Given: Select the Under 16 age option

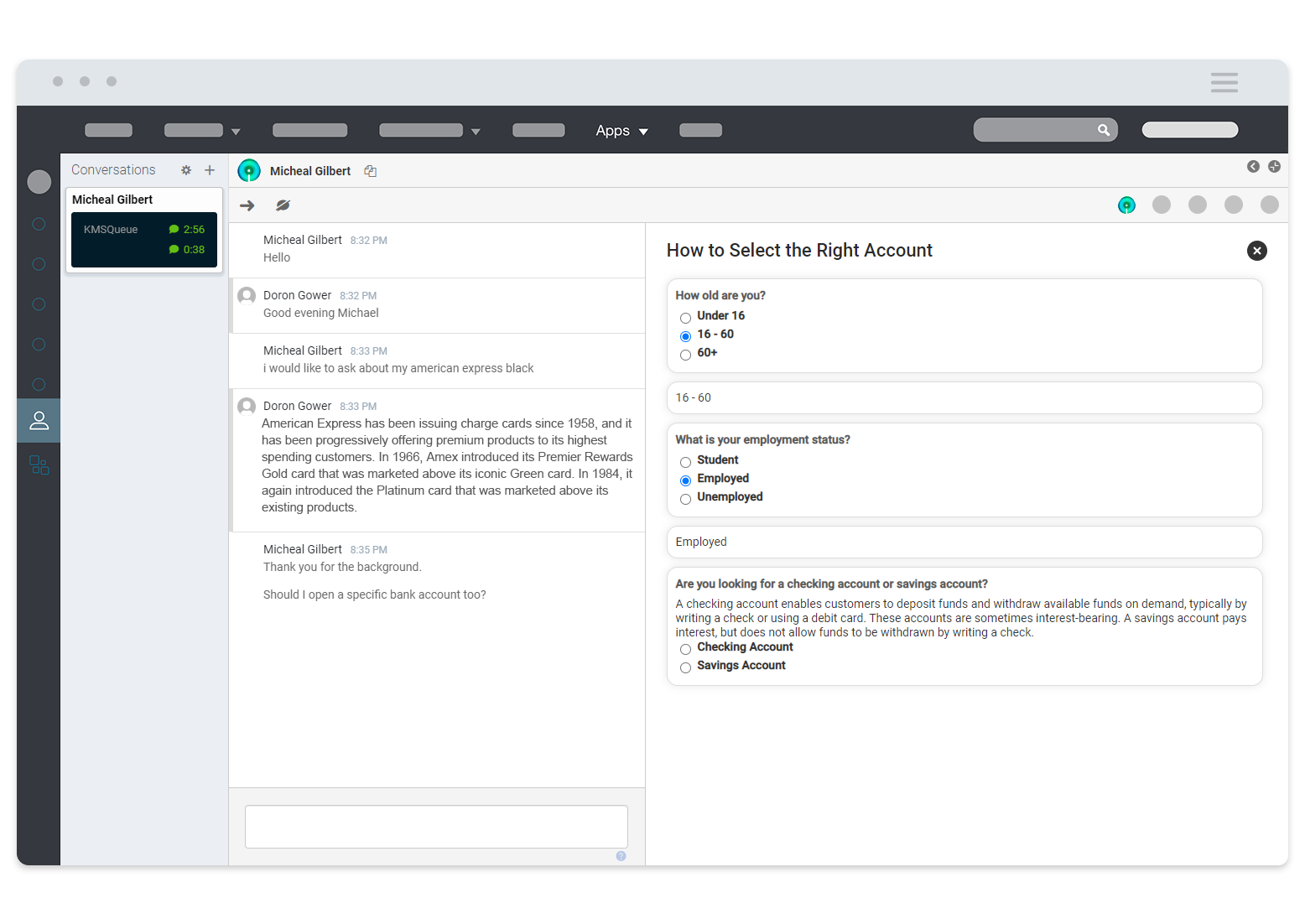Looking at the screenshot, I should click(x=685, y=318).
